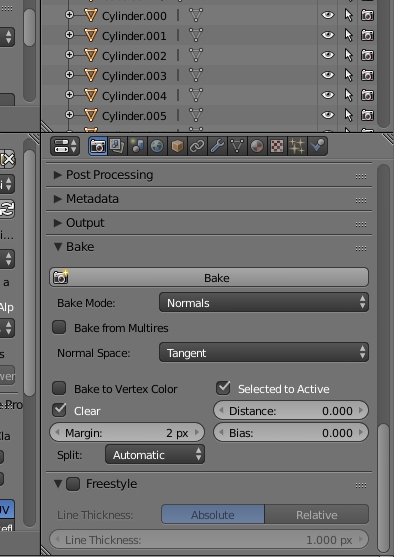Open the Material properties tab
Viewport: 394px width, 557px height.
tap(257, 146)
